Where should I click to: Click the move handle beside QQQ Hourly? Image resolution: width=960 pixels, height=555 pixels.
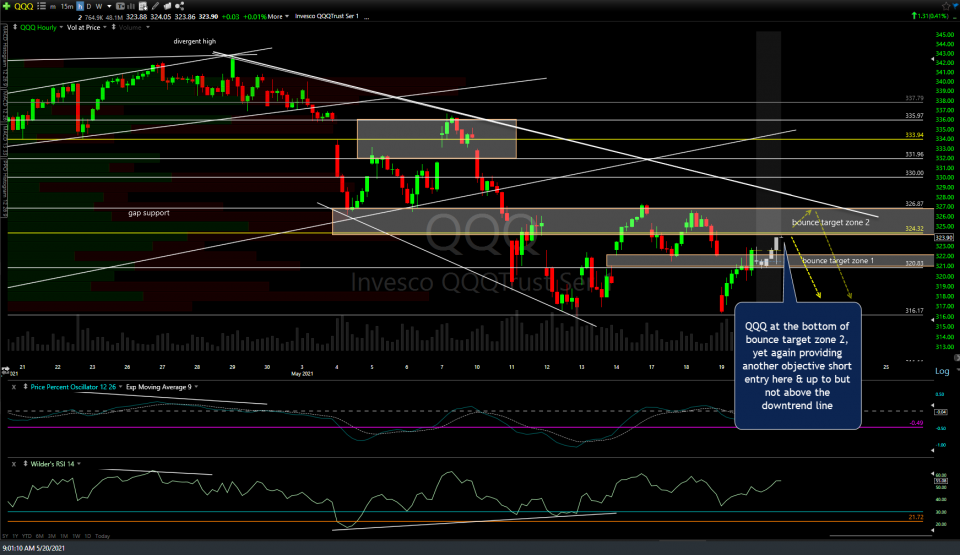[15, 27]
